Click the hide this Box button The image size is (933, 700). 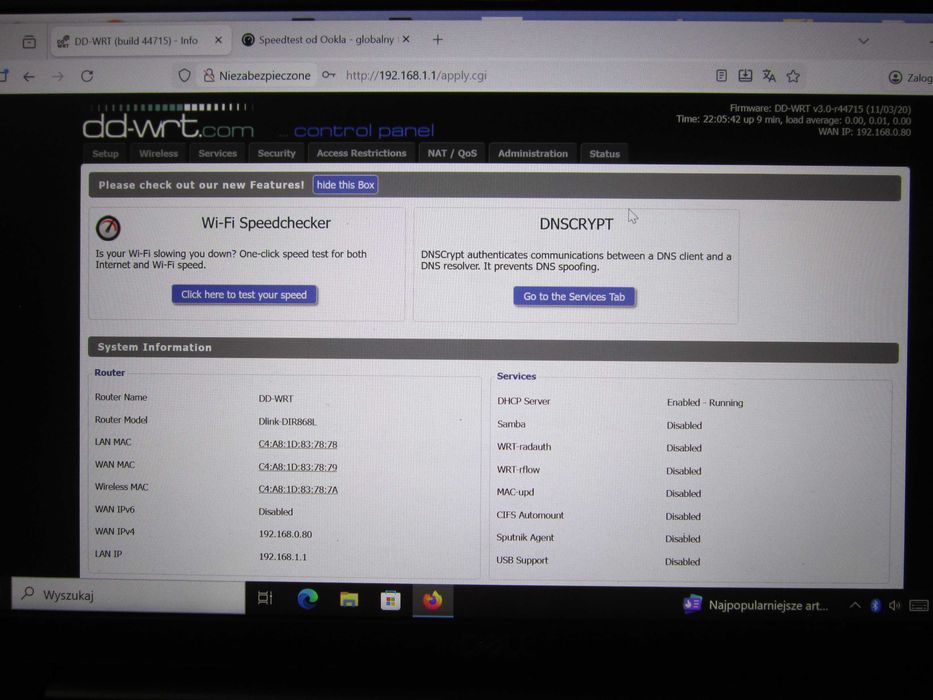pos(345,185)
